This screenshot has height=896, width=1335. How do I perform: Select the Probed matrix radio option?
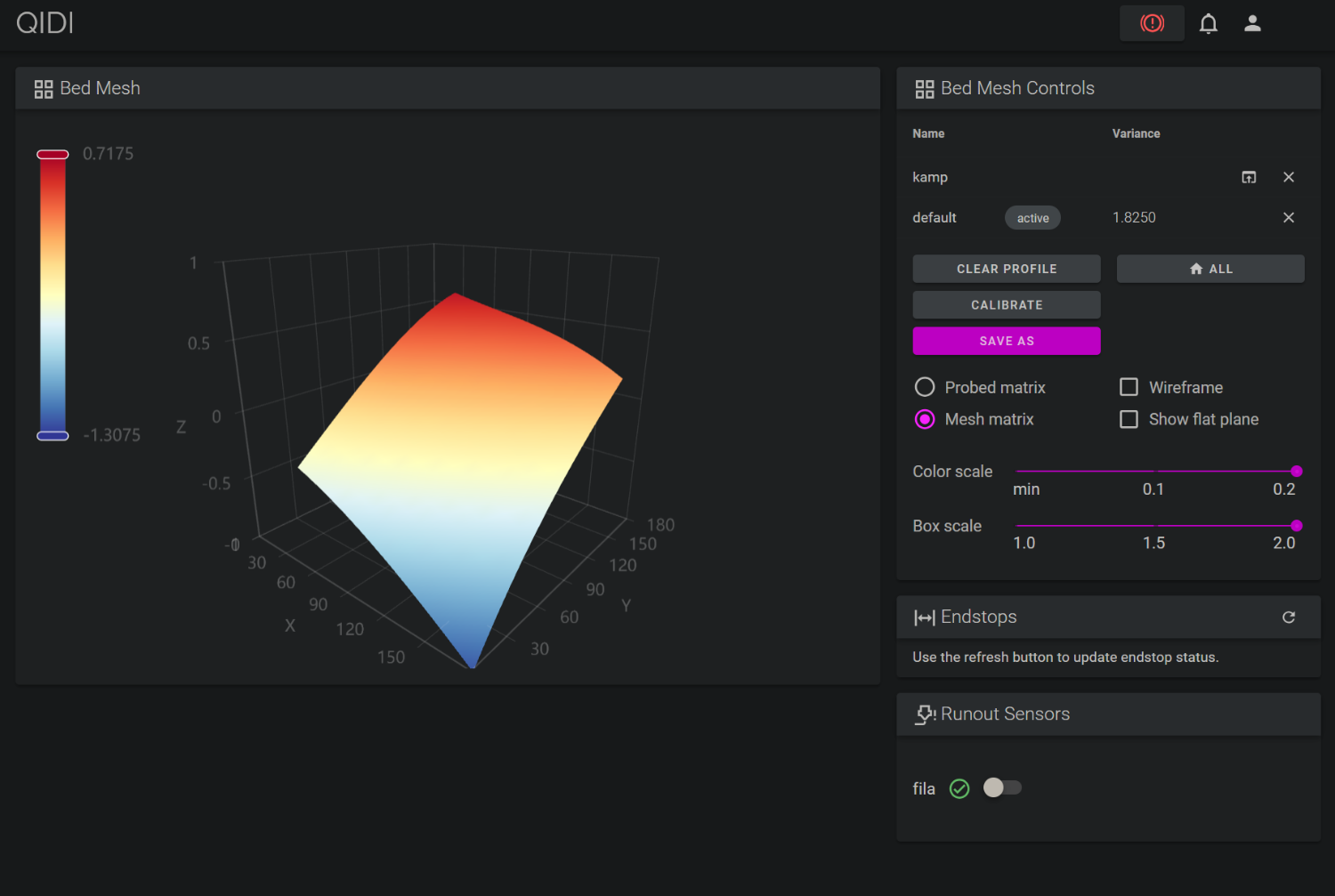(925, 387)
